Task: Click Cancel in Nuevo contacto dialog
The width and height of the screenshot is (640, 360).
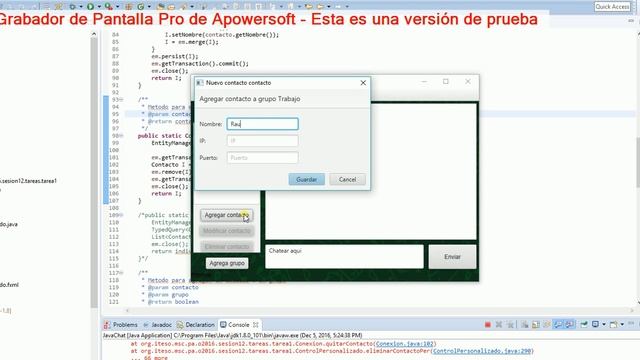Action: (347, 179)
